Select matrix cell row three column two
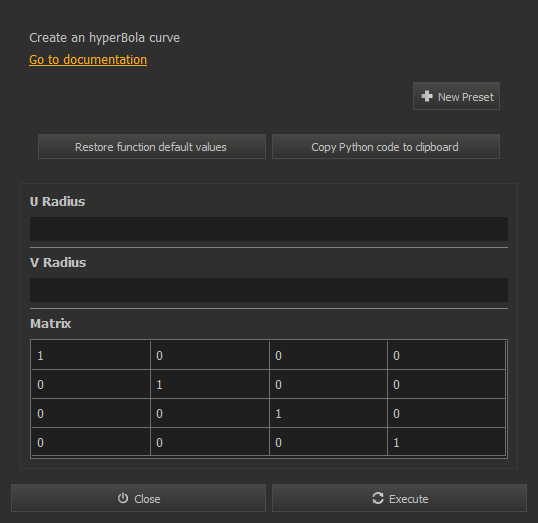538x523 pixels. (210, 413)
